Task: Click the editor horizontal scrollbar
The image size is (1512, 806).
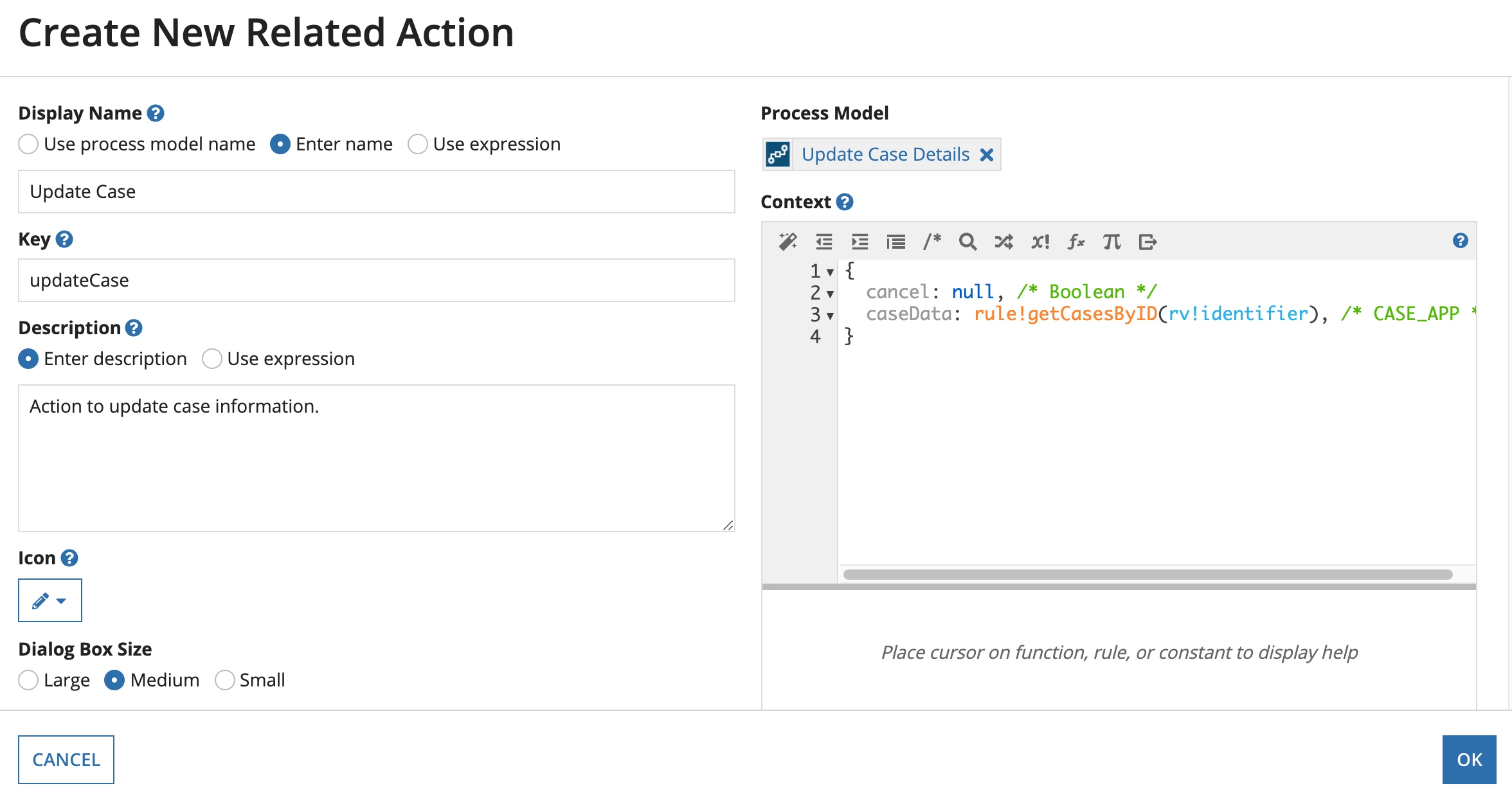Action: coord(1148,575)
